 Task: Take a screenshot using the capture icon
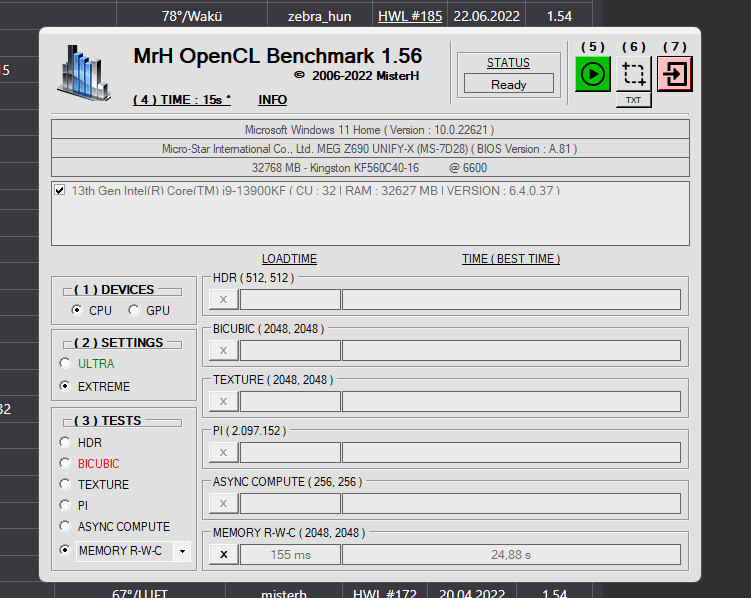[633, 74]
